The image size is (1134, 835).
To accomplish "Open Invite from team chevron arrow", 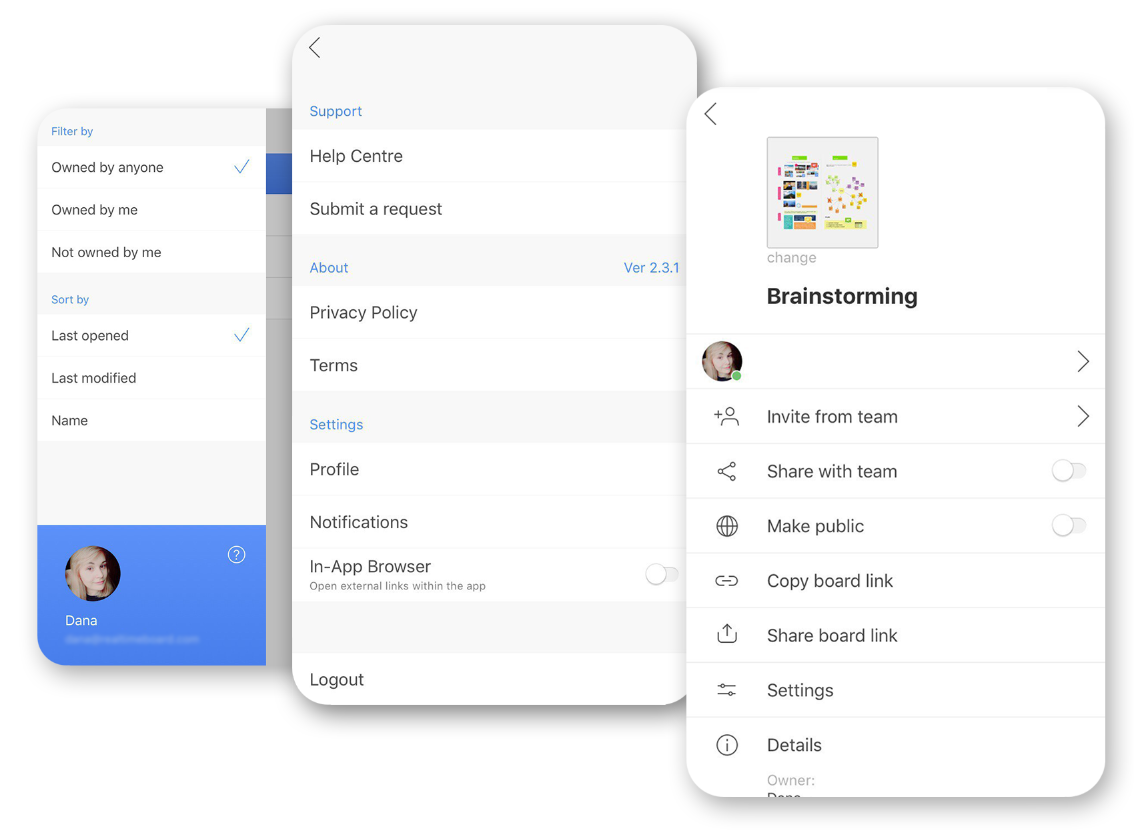I will coord(1082,417).
